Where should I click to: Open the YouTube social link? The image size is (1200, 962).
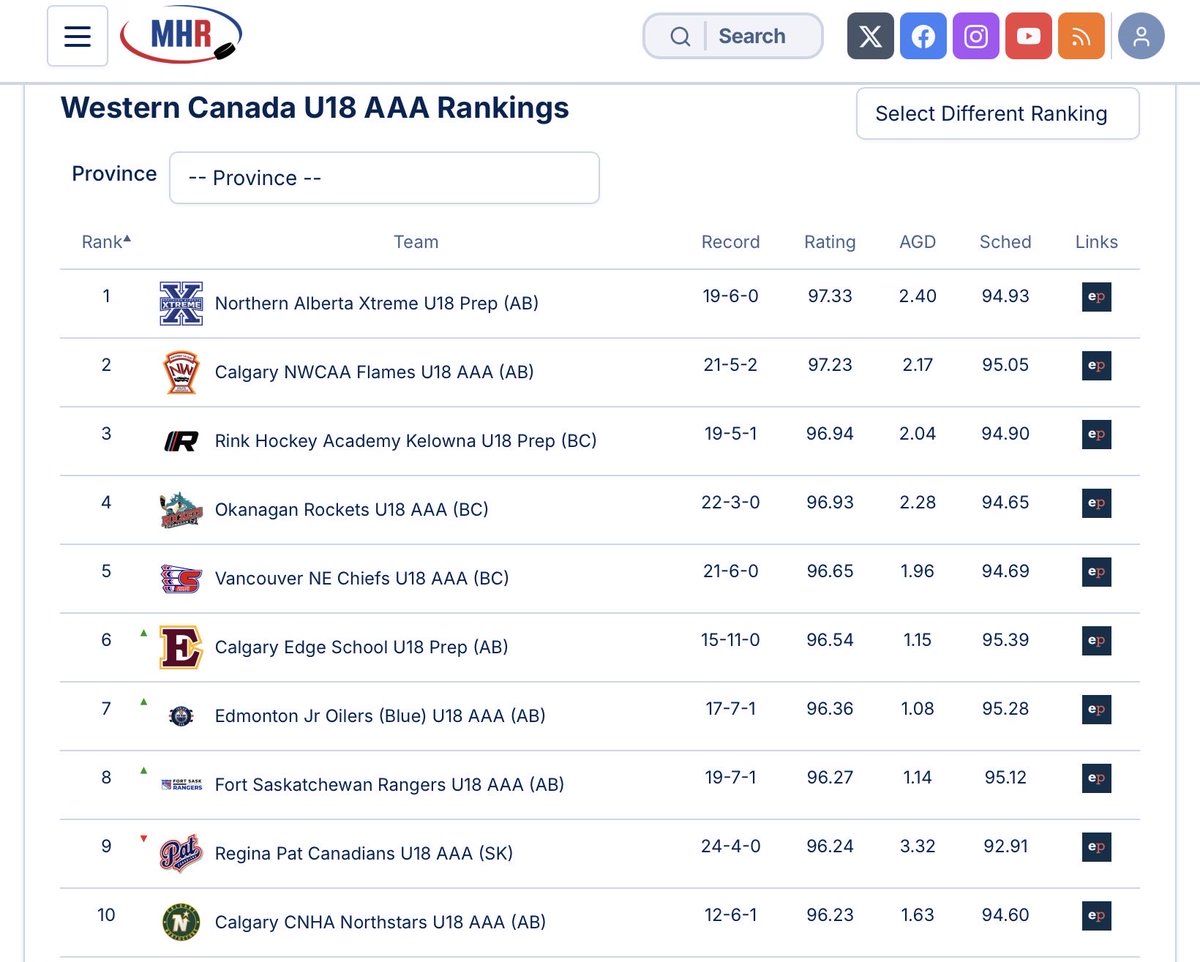pyautogui.click(x=1029, y=37)
